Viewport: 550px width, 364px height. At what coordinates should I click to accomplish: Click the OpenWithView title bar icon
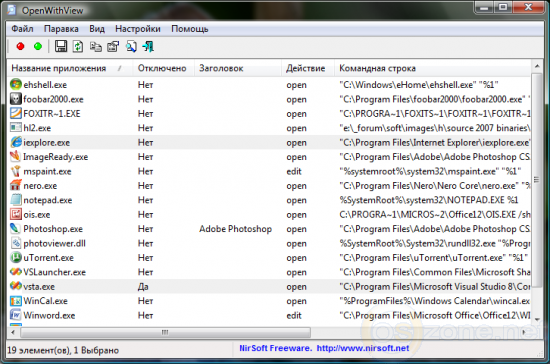[x=12, y=10]
